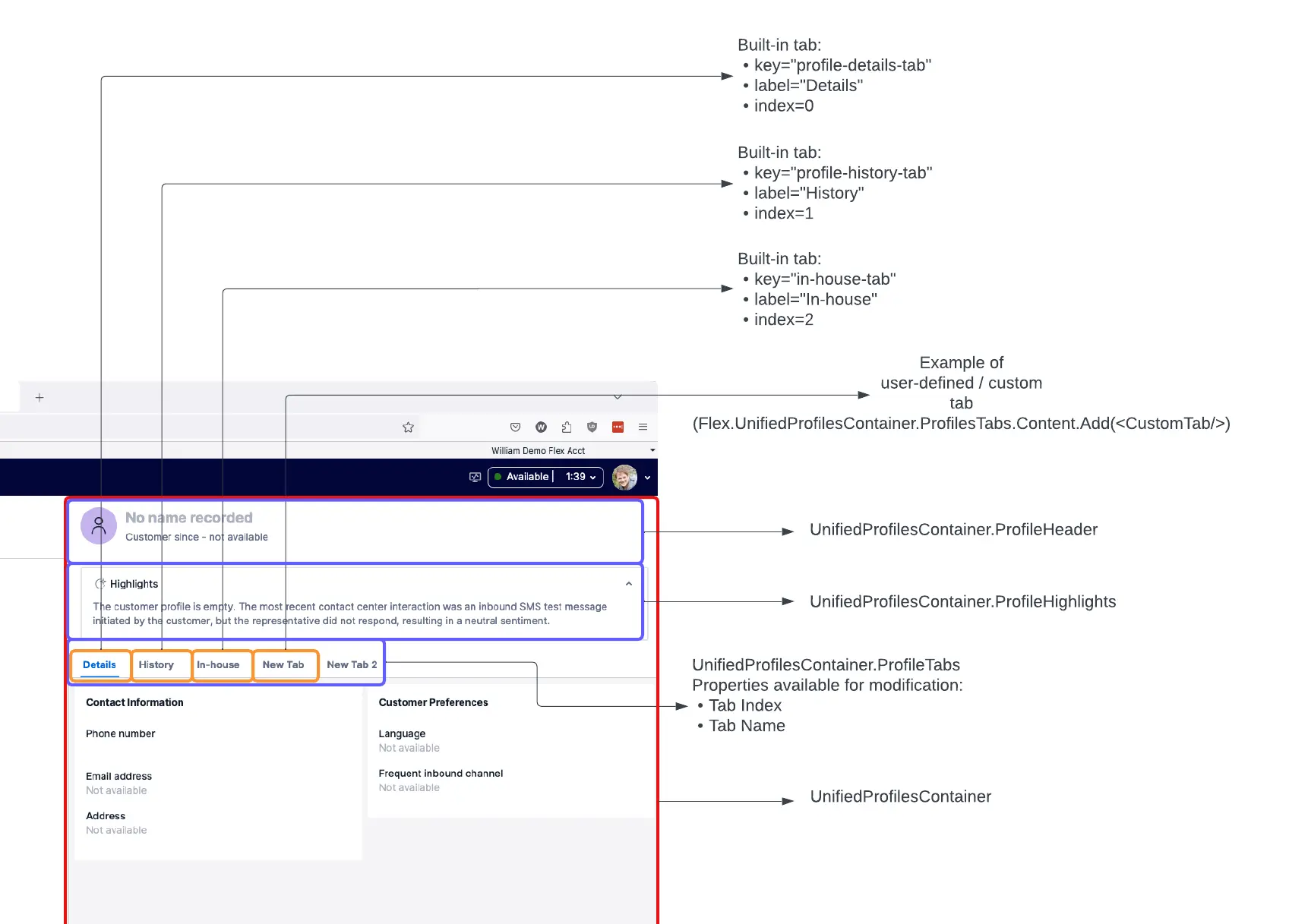Switch to New Tab 2
1289x924 pixels.
[352, 665]
